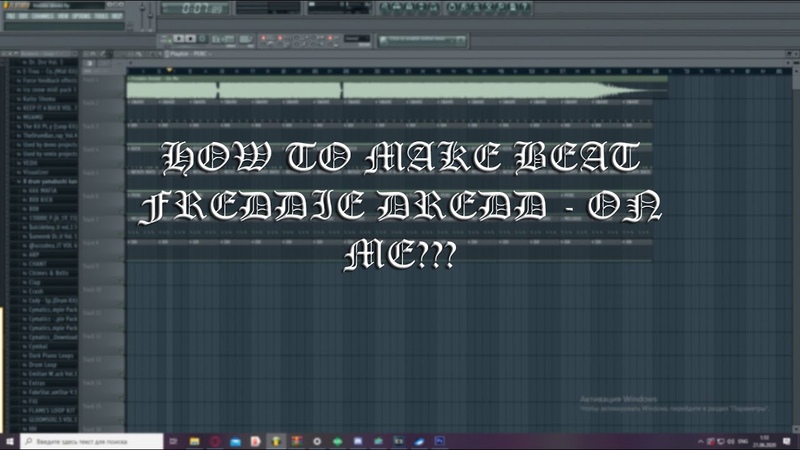Open the Chimes & Bells folder
The image size is (800, 450).
[x=45, y=273]
